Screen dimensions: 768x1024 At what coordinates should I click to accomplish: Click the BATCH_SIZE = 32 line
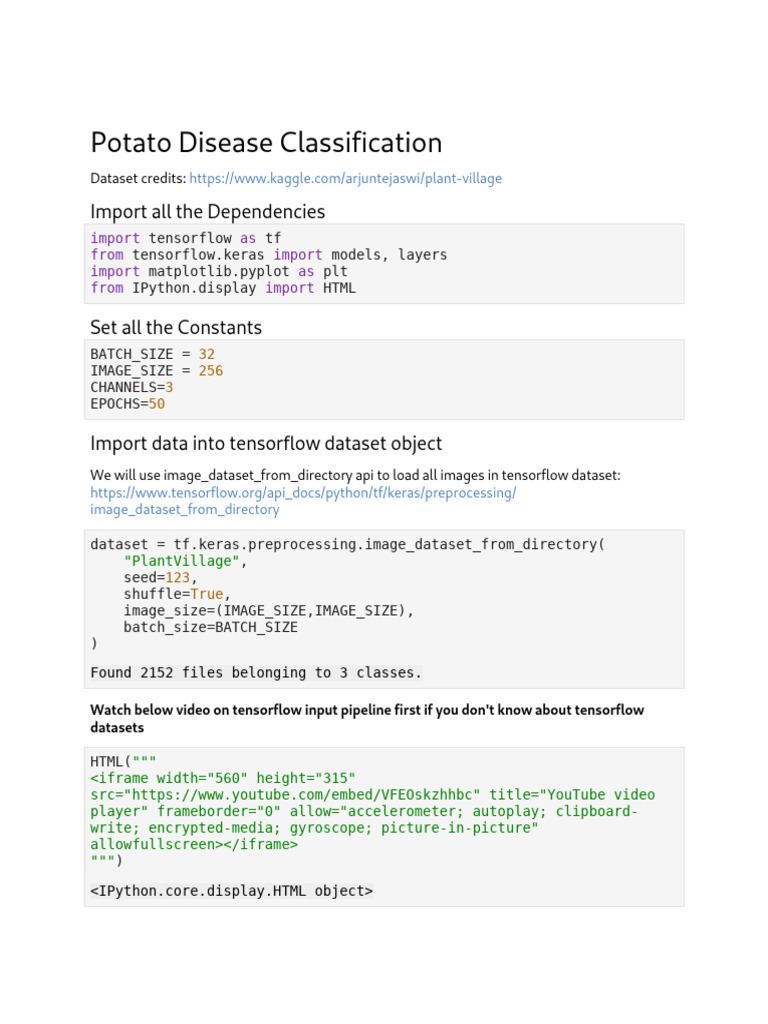152,354
